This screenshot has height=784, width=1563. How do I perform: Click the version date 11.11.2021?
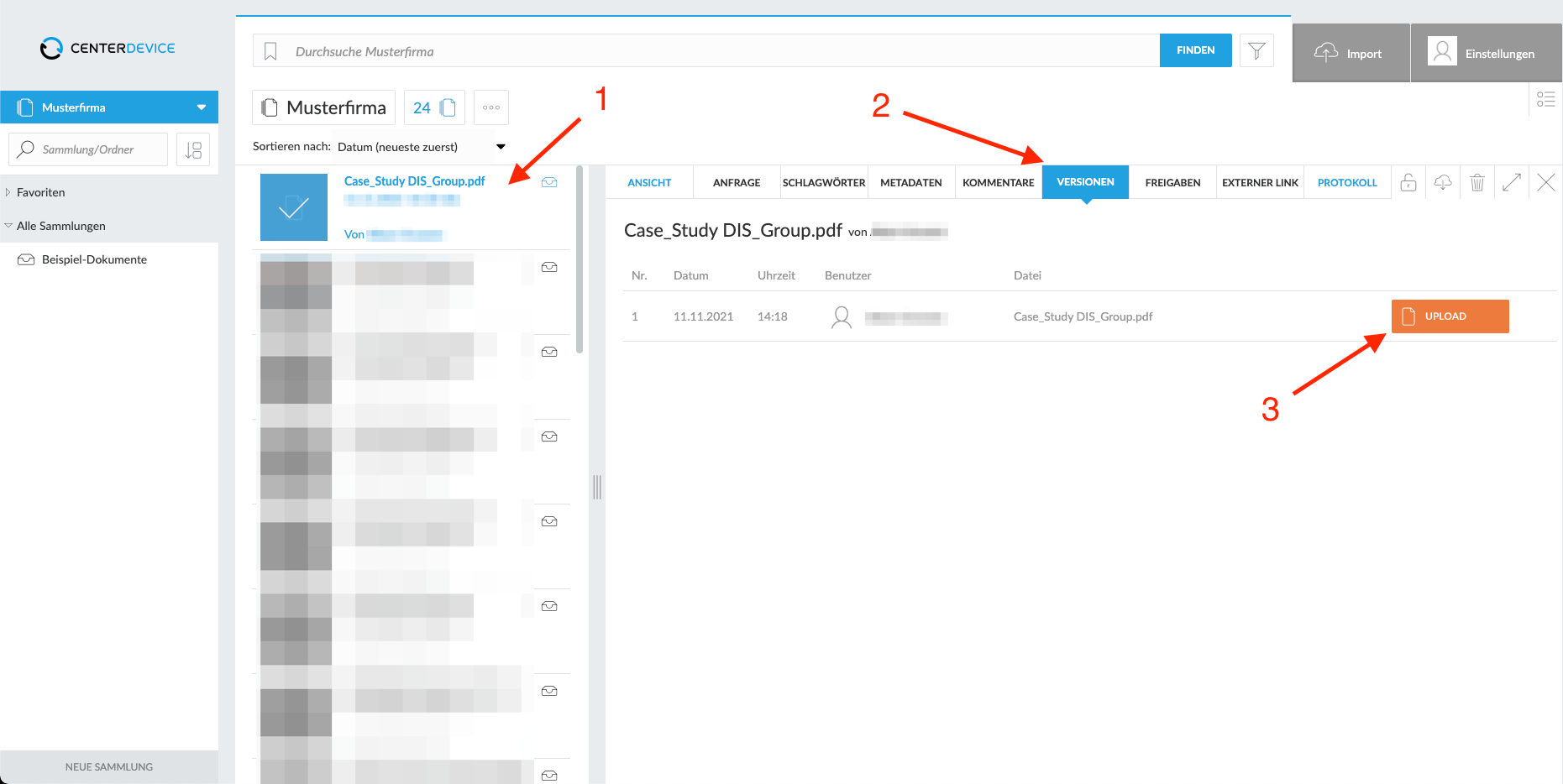(x=704, y=316)
